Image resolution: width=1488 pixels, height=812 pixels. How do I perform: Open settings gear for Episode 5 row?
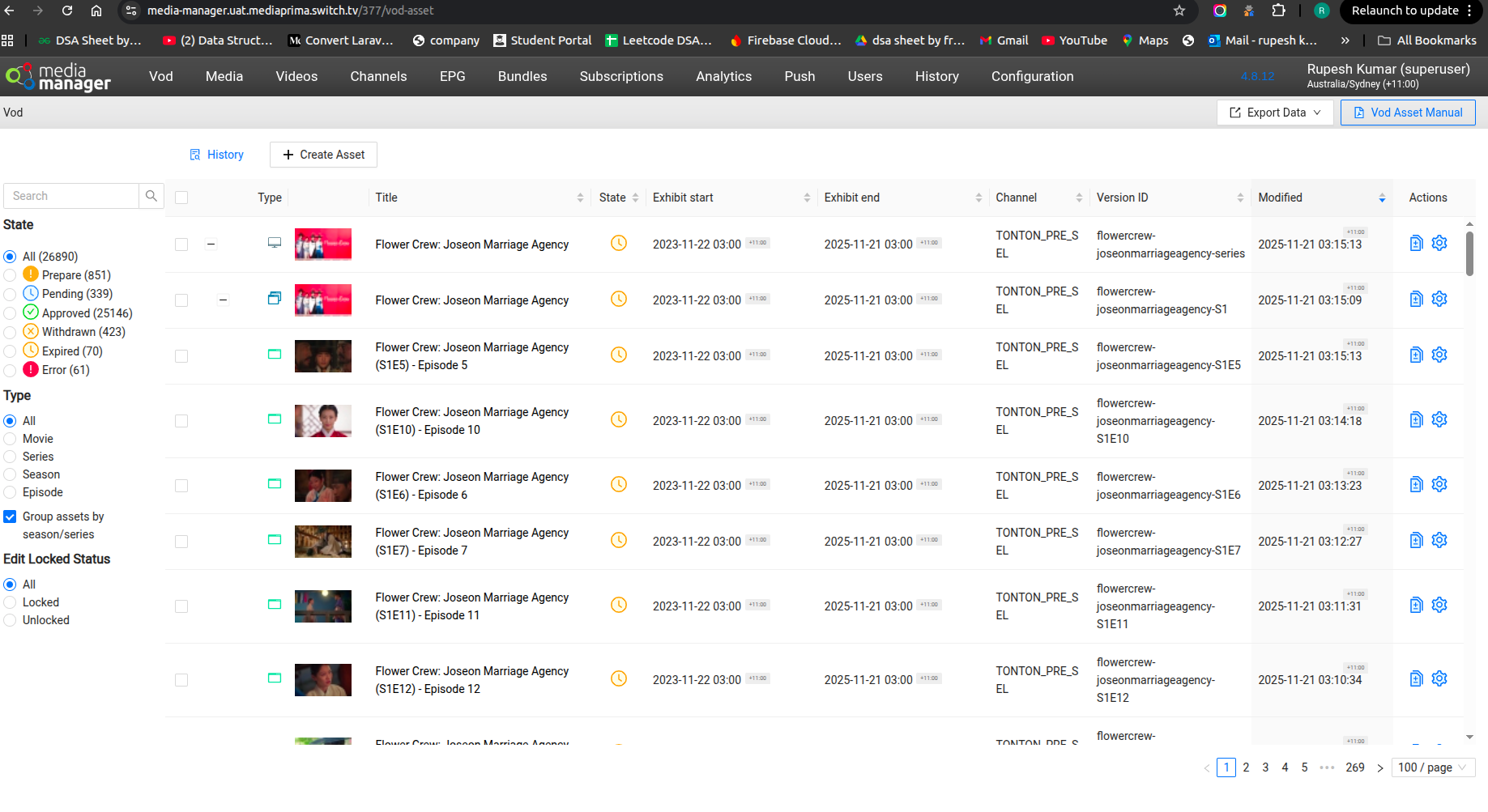tap(1439, 355)
